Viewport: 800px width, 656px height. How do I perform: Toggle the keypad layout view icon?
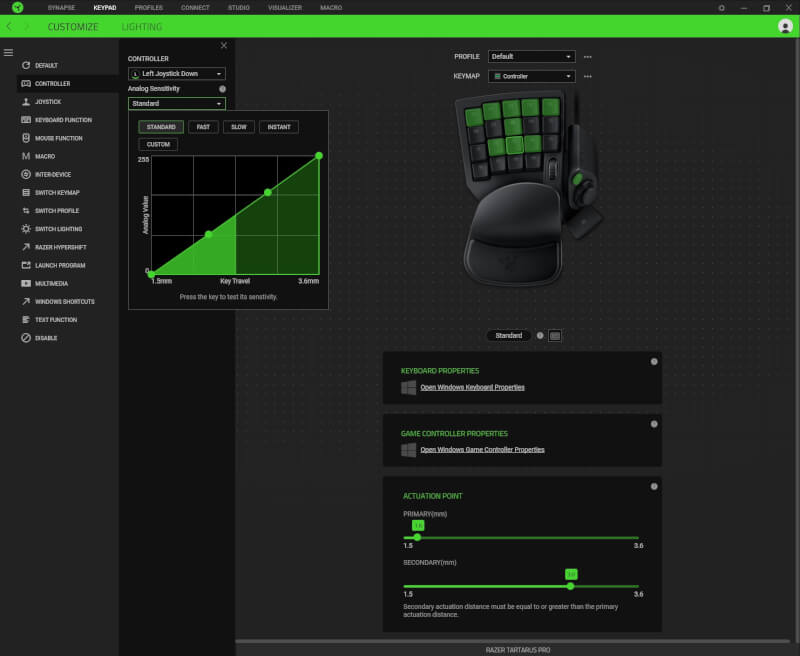coord(555,336)
